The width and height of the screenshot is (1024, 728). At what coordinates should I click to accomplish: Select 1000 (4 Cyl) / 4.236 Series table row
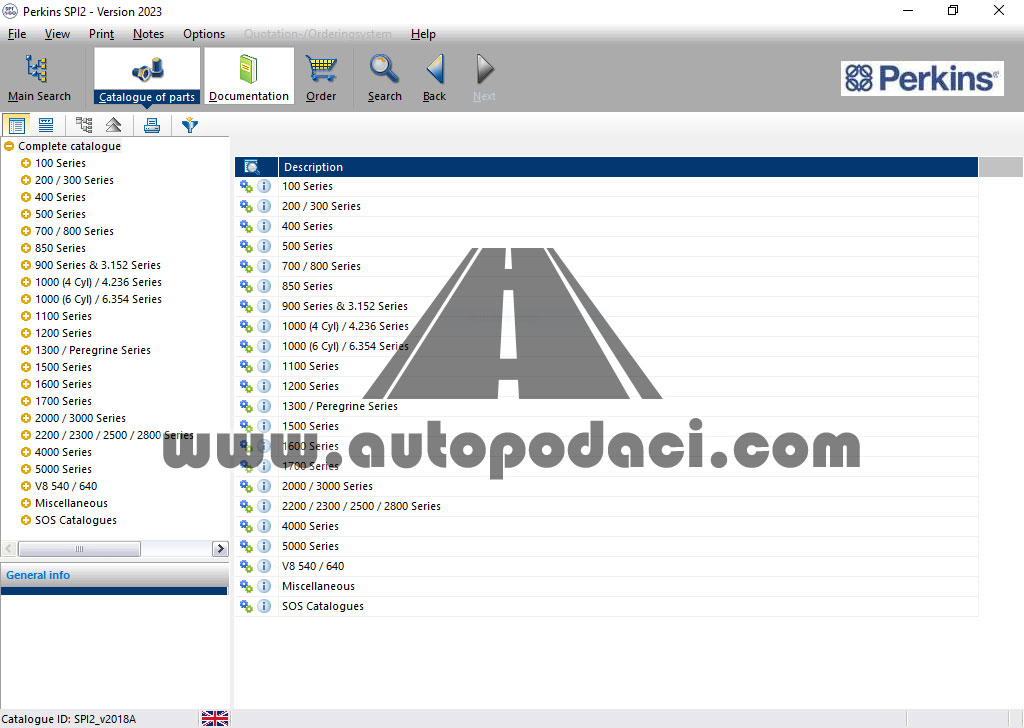coord(607,326)
